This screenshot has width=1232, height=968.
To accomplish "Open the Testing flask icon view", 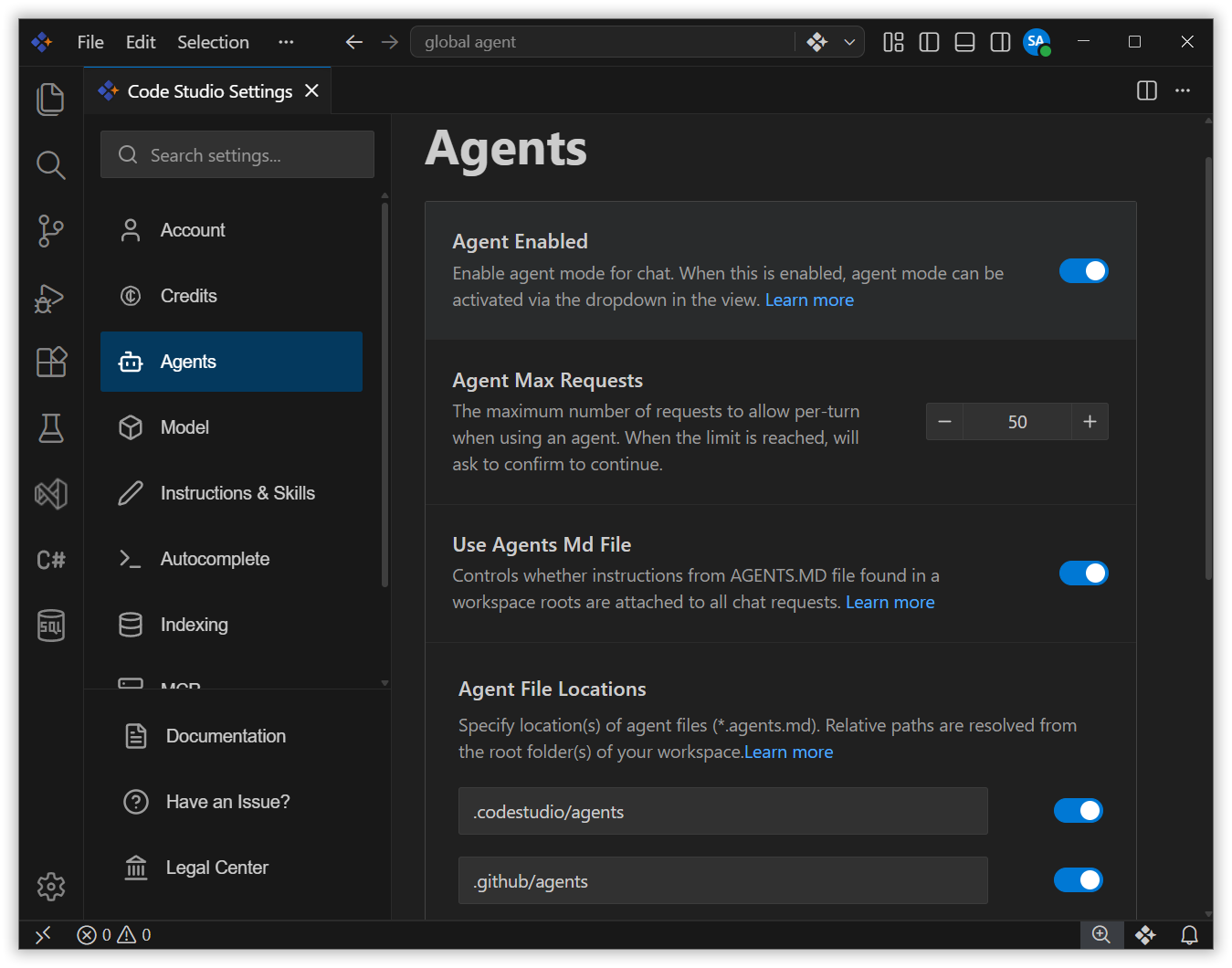I will (50, 428).
